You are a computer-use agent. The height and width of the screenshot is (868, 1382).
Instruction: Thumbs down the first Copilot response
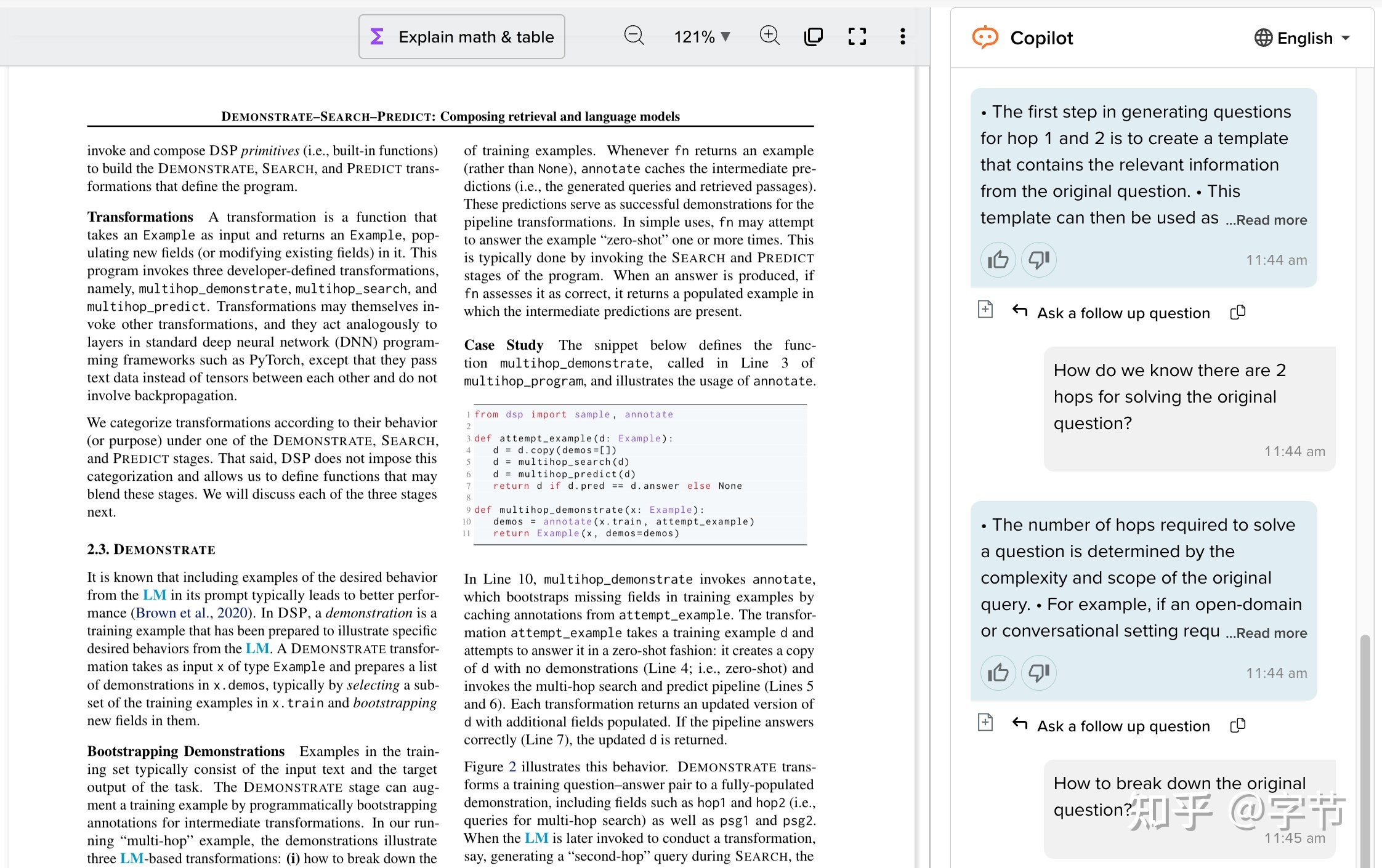1039,260
